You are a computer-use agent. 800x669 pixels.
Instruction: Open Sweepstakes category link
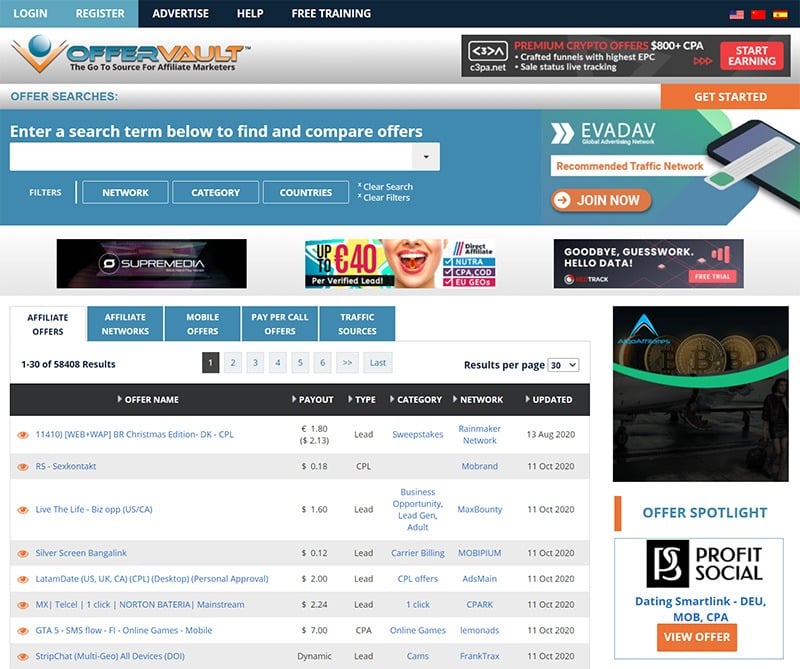[417, 435]
